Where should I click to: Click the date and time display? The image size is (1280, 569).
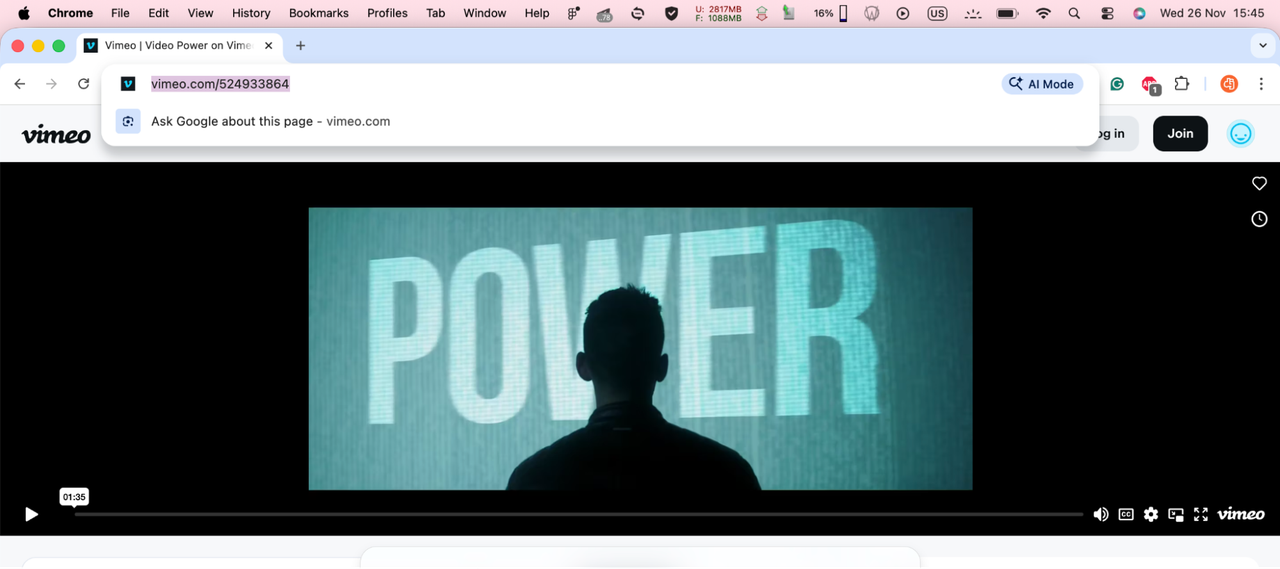[x=1212, y=13]
